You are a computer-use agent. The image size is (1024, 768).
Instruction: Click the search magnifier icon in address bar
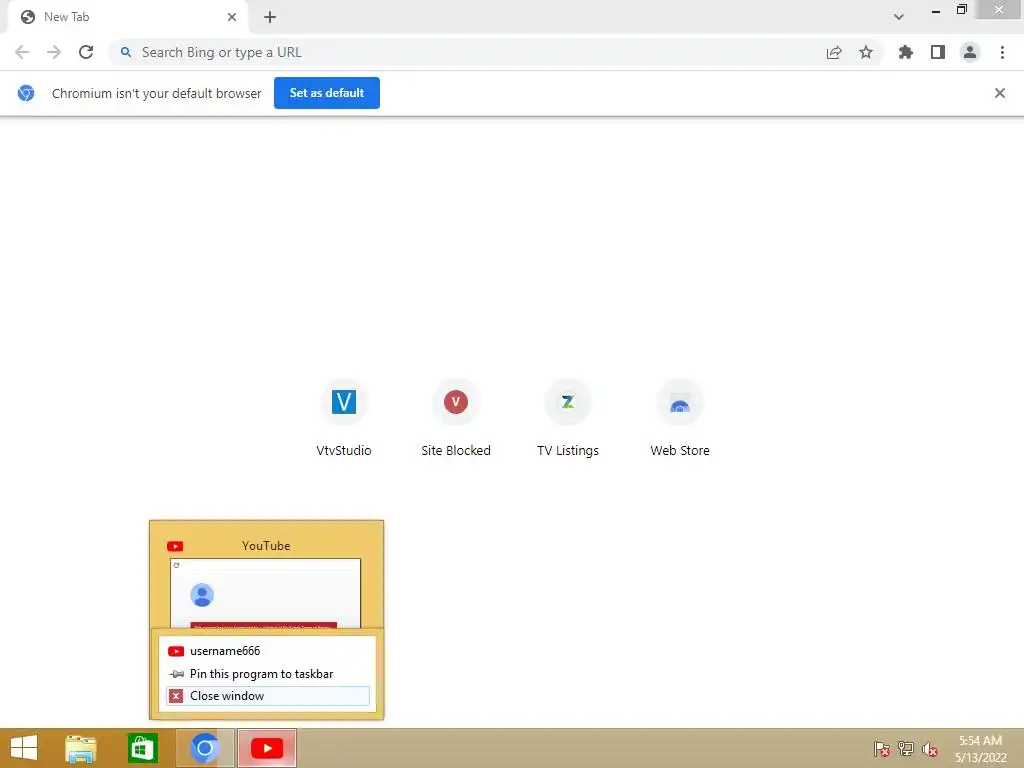(x=126, y=52)
